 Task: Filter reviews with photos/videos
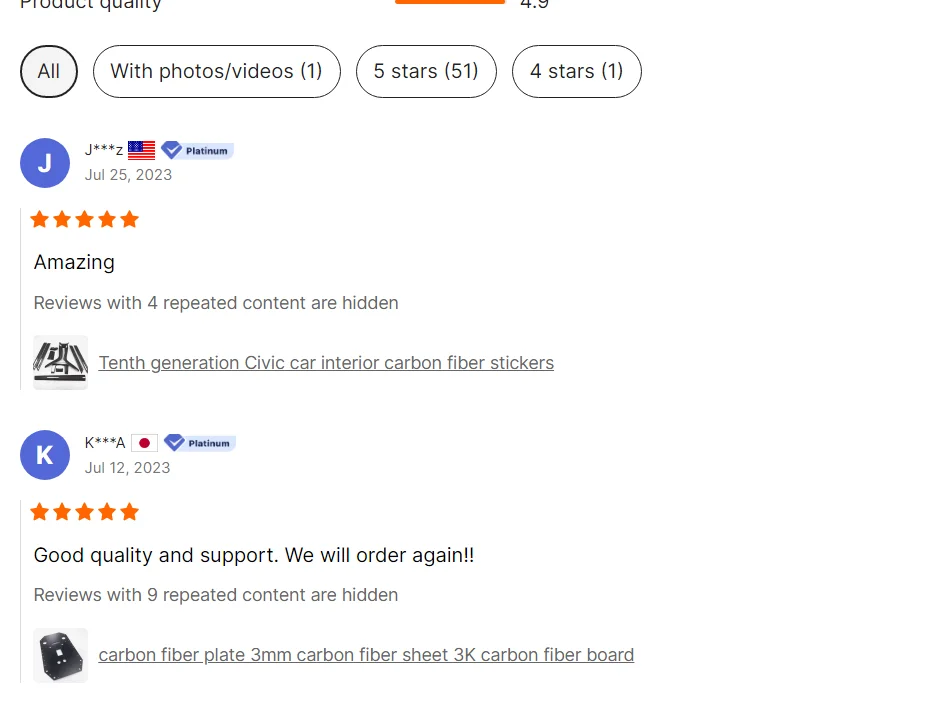point(216,72)
